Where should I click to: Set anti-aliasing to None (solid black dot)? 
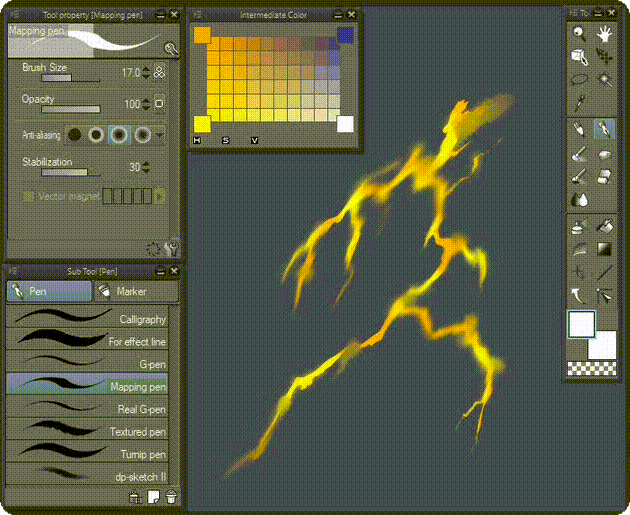[x=75, y=135]
